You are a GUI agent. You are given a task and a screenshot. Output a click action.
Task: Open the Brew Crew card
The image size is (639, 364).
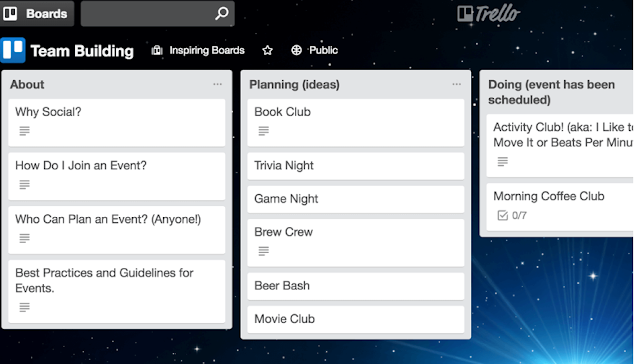356,243
